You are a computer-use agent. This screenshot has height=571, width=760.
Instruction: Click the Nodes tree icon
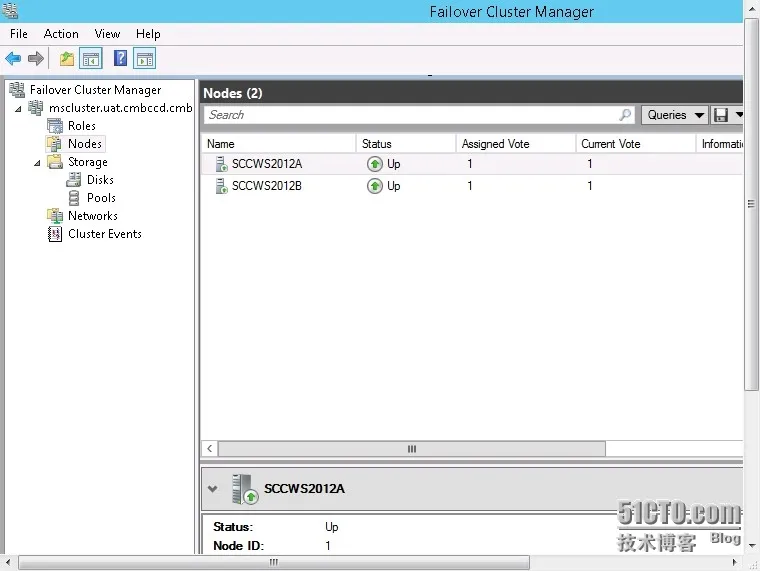pos(54,144)
